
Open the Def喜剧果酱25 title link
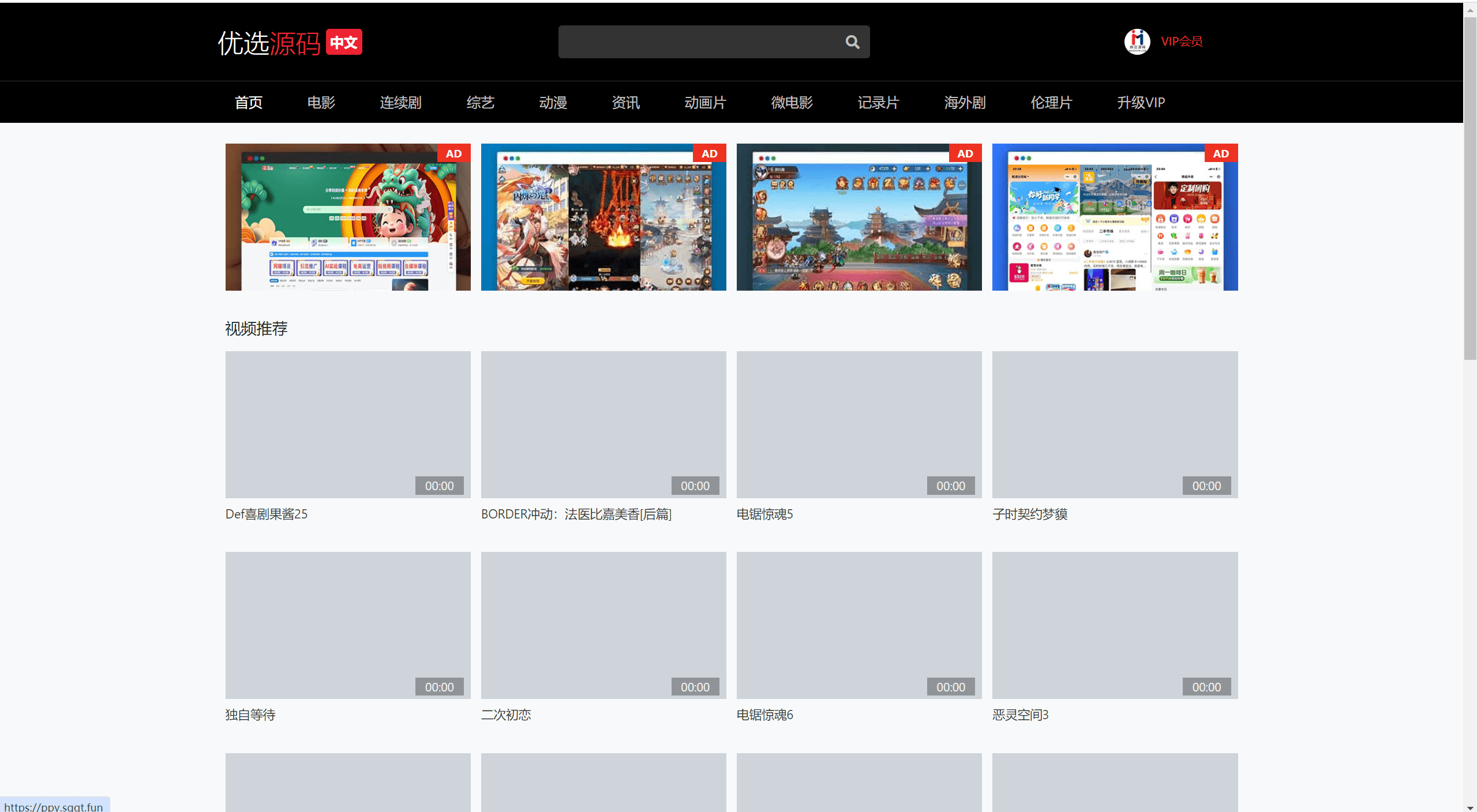267,514
